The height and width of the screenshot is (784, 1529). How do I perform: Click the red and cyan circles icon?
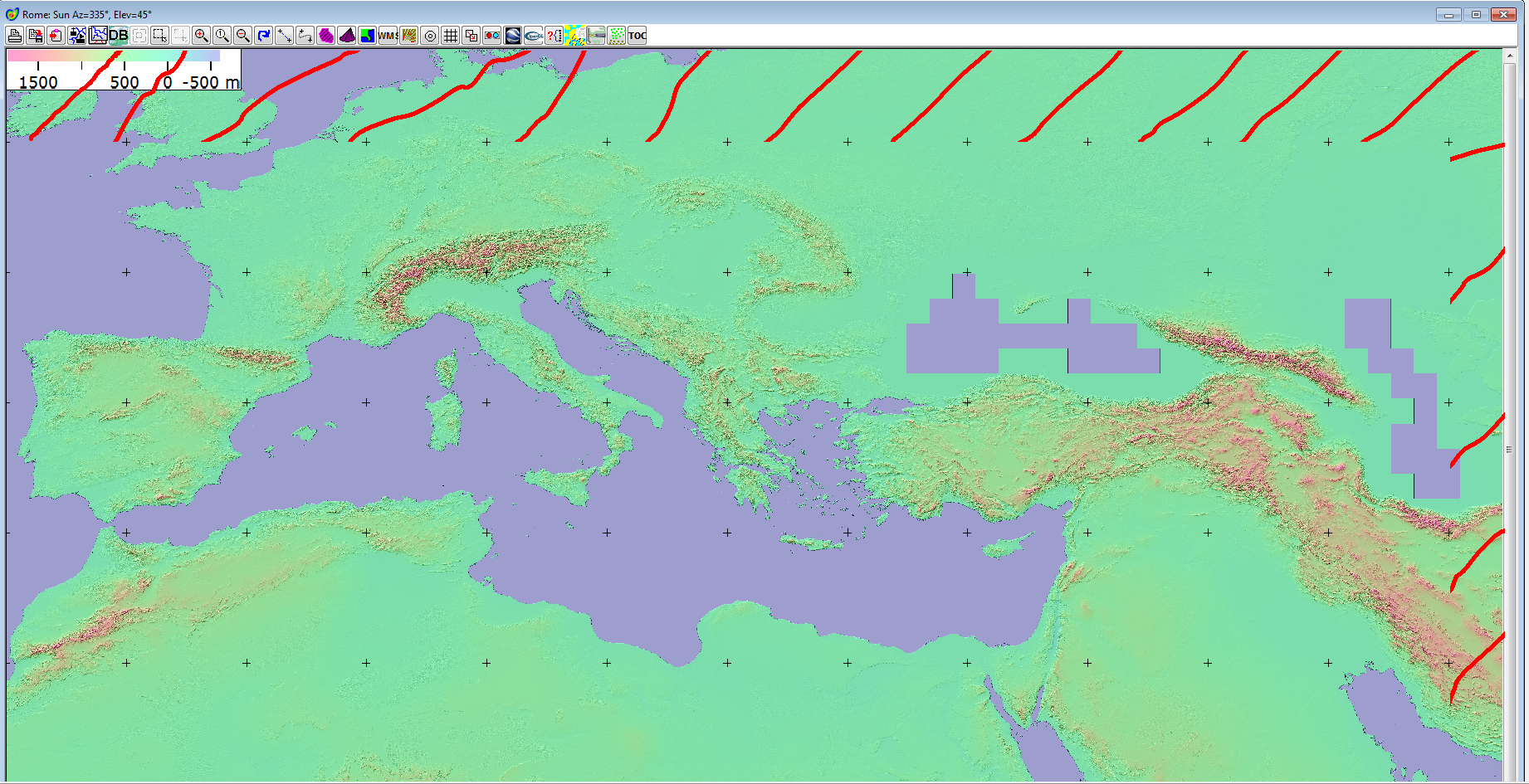point(492,36)
